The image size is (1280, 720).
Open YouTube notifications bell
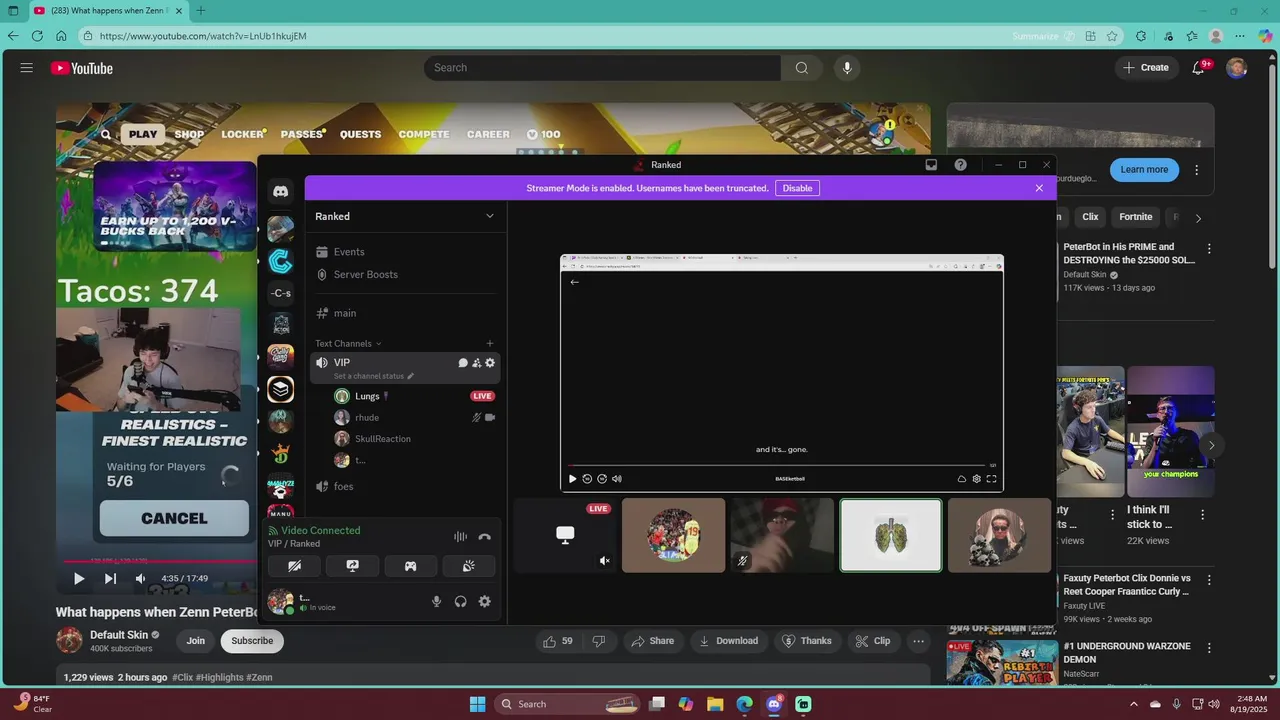[1199, 68]
